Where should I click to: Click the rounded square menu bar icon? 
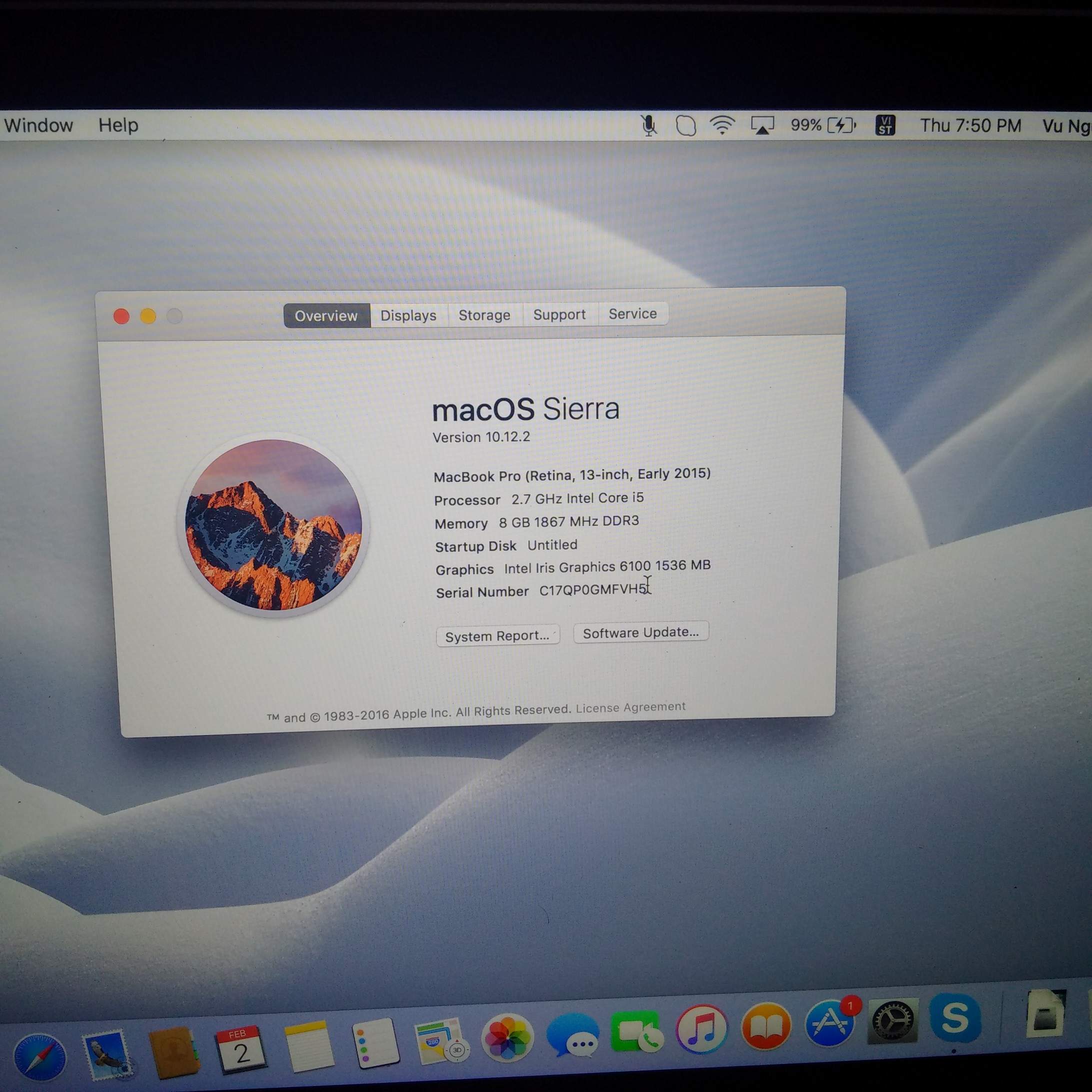coord(685,125)
